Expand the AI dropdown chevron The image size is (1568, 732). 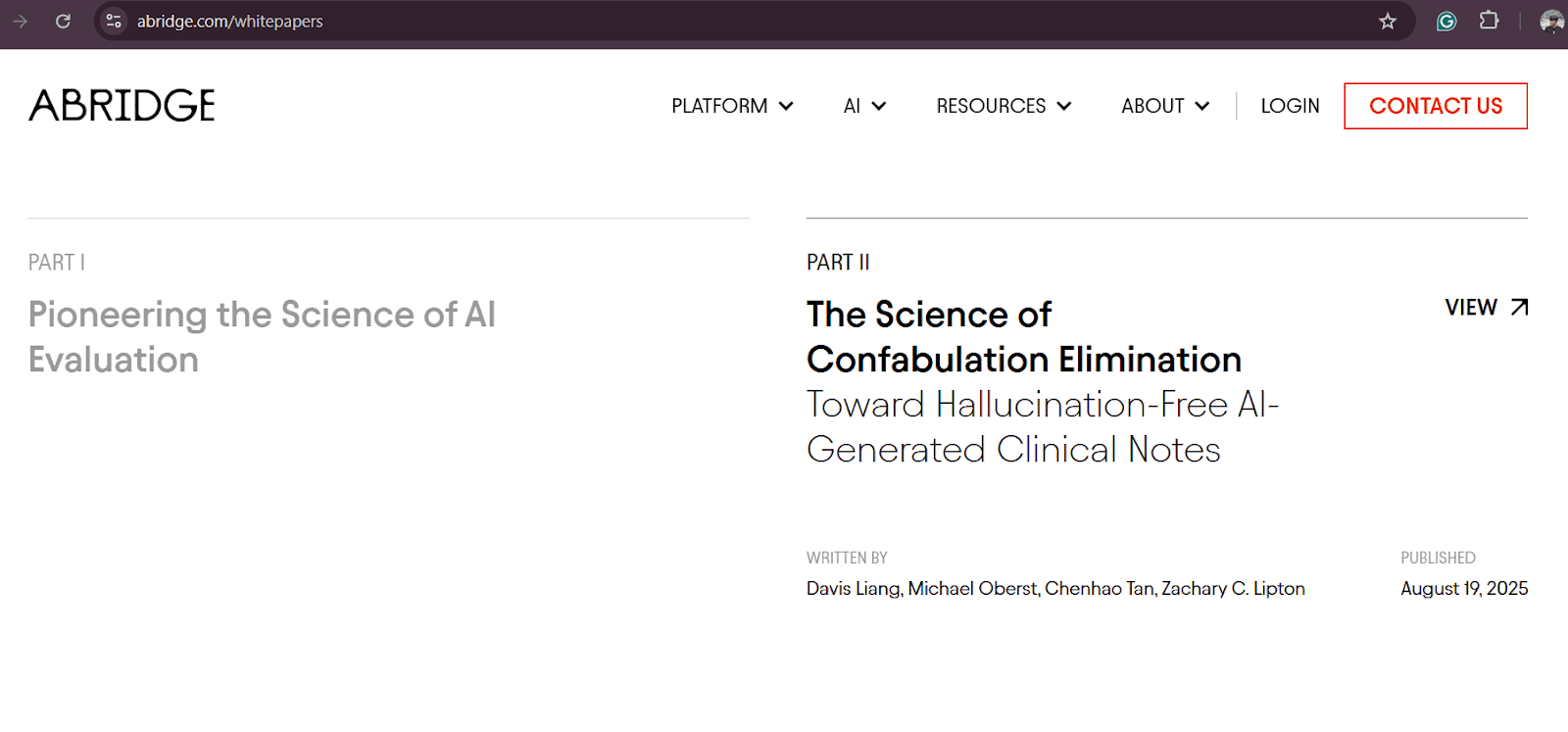click(879, 106)
